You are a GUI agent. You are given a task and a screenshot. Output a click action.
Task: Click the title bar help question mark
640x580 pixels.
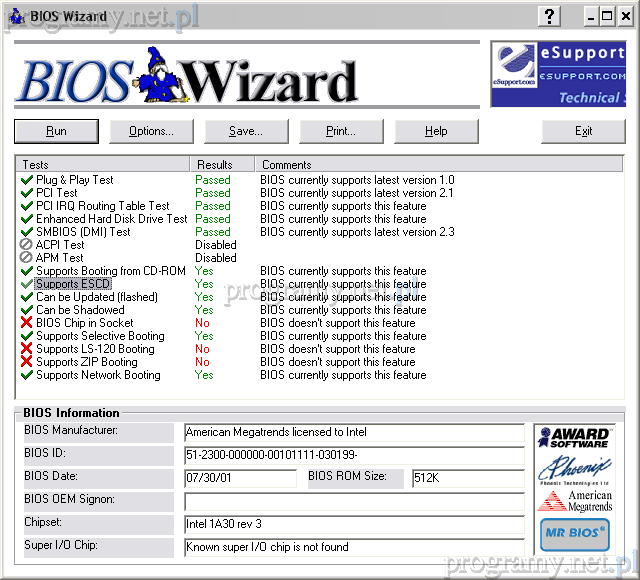549,15
